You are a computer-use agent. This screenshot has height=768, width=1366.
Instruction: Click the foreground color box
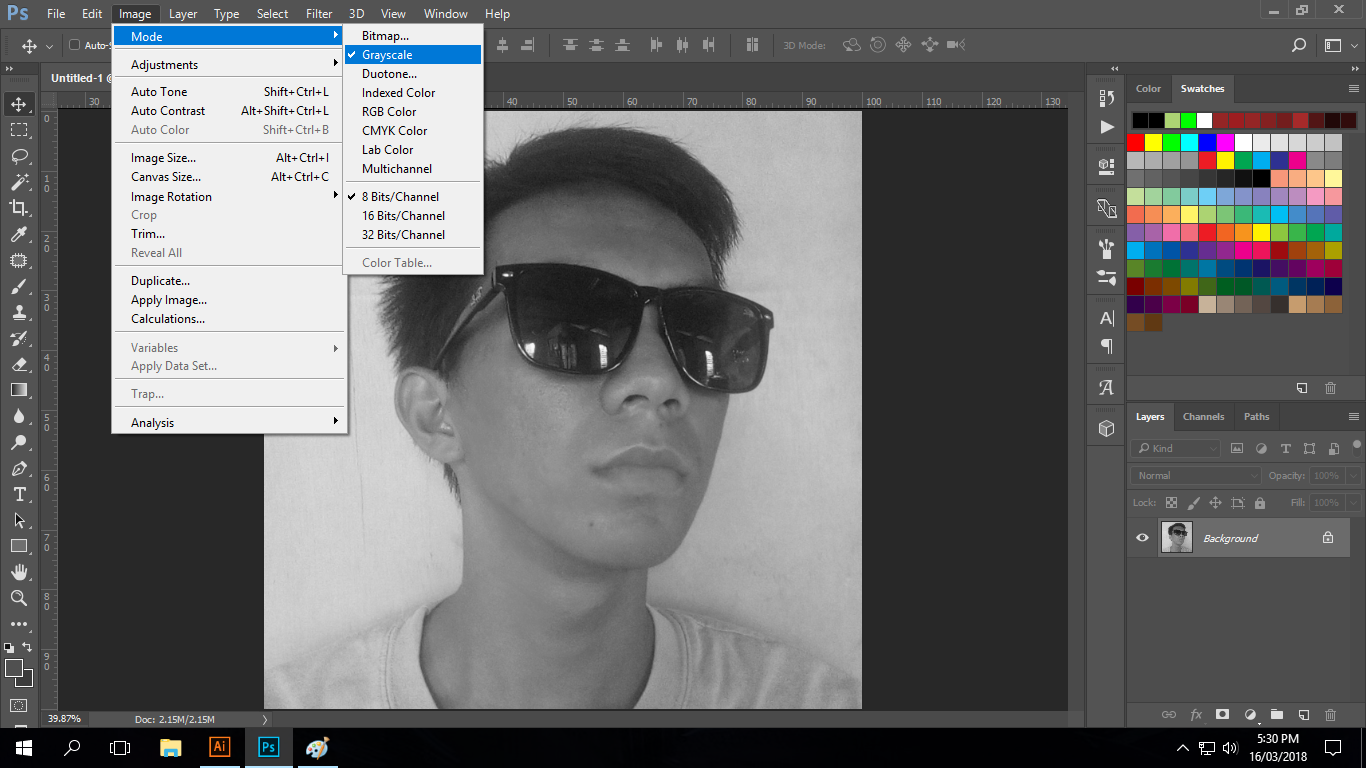[x=14, y=668]
